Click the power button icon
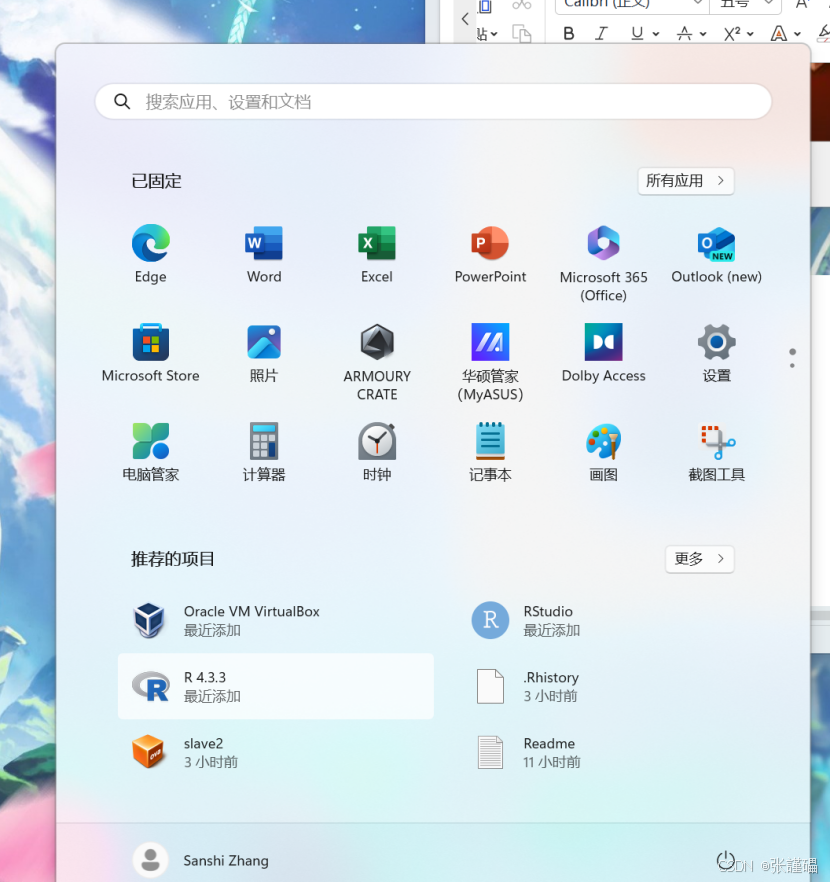 point(725,860)
